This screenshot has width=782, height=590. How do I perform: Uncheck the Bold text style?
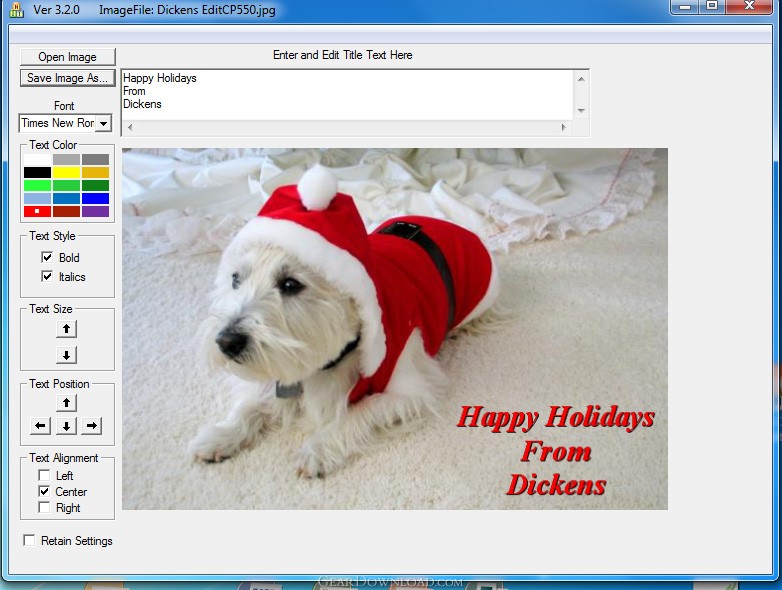pyautogui.click(x=46, y=258)
